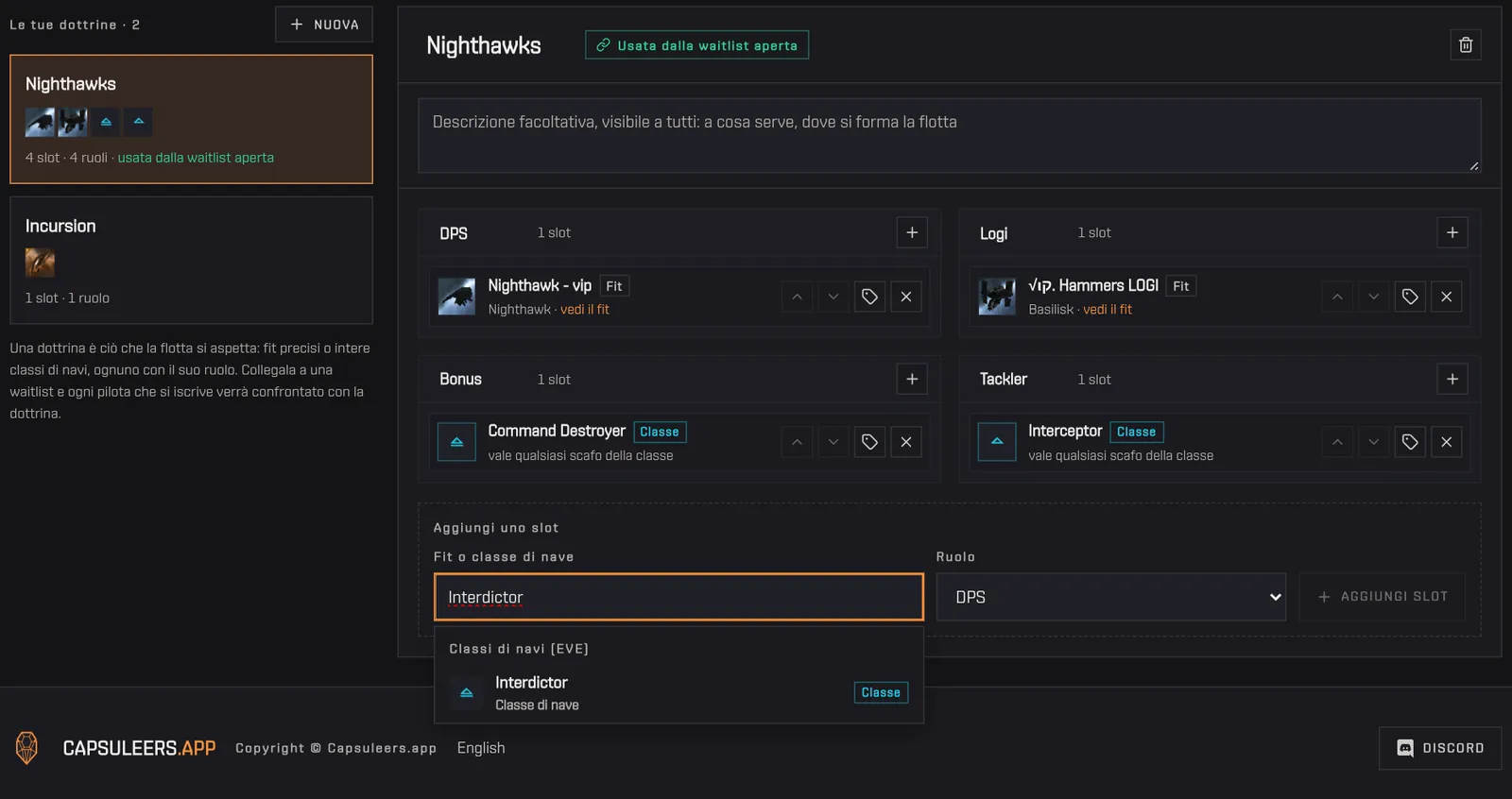Open the 'Usata dalla waitlist aperta' link badge
The height and width of the screenshot is (799, 1512).
pos(697,45)
